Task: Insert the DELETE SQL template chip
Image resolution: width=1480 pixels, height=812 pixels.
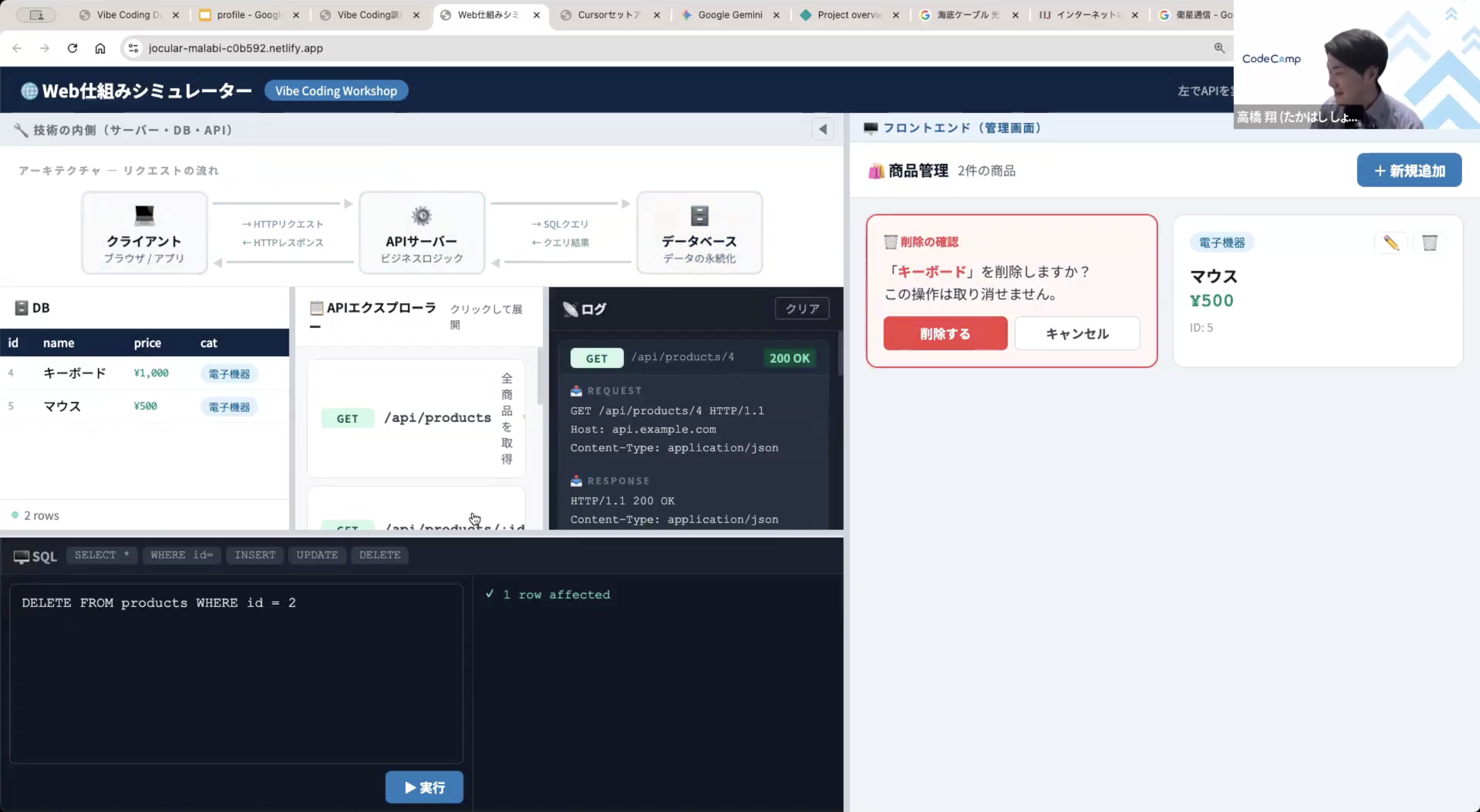Action: pos(379,555)
